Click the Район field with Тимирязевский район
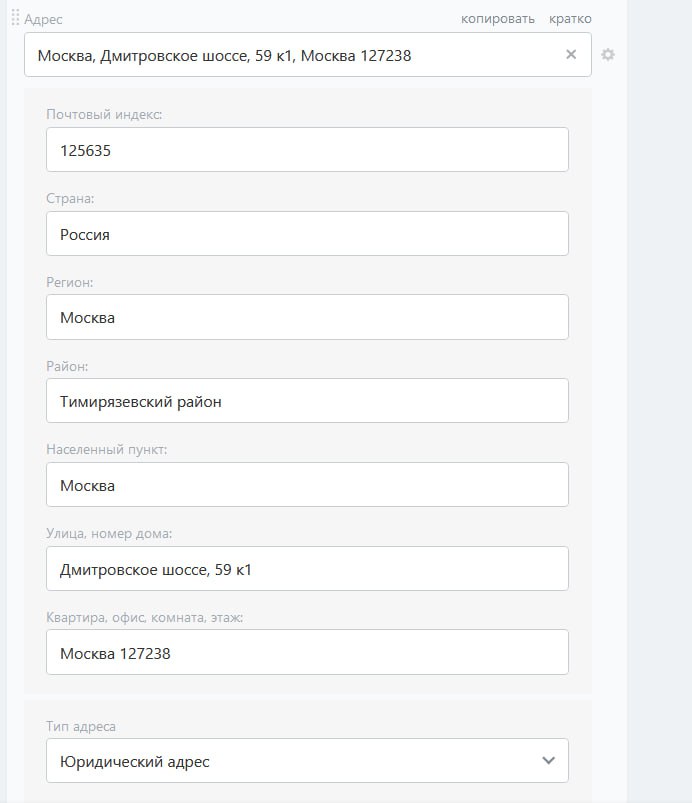692x803 pixels. click(307, 401)
